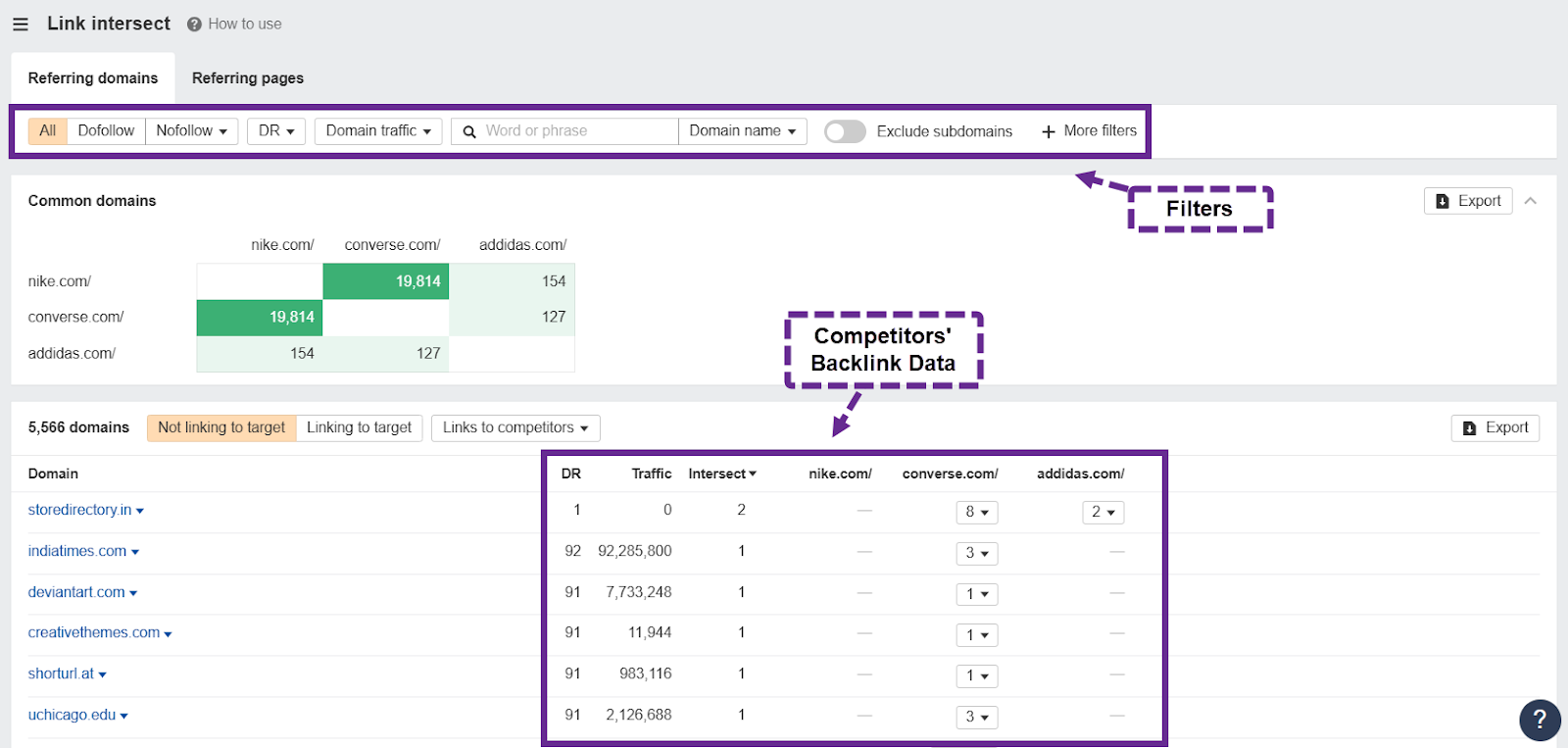Viewport: 1568px width, 748px height.
Task: Toggle the Exclude subdomains switch
Action: click(845, 131)
